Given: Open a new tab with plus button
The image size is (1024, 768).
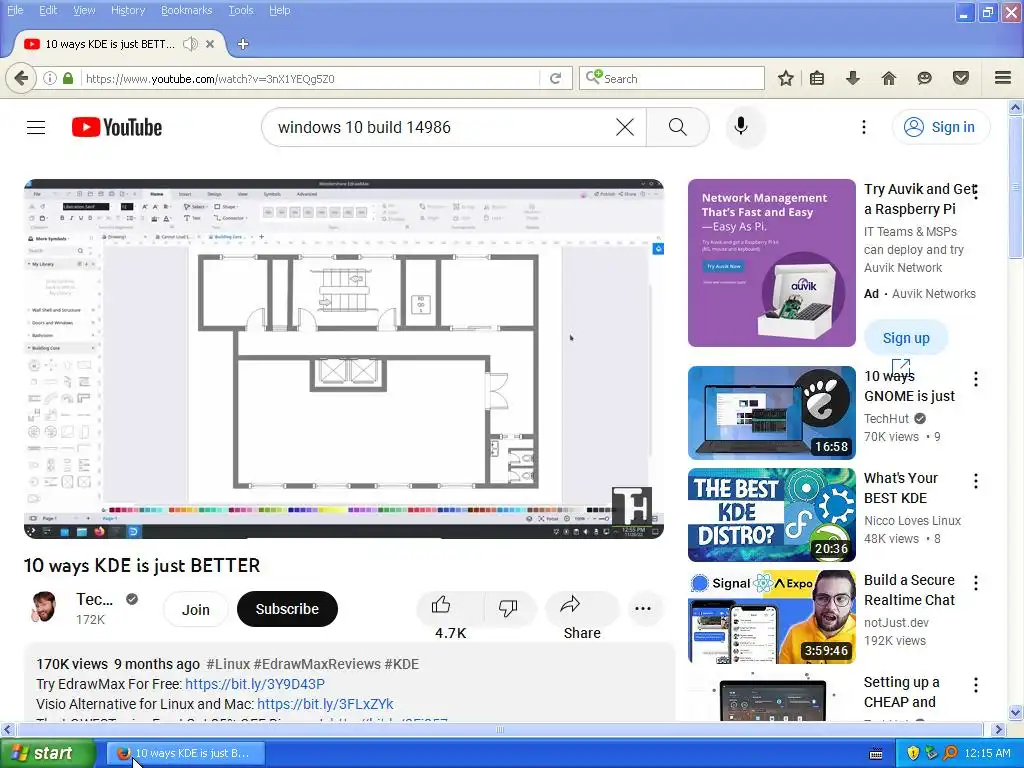Looking at the screenshot, I should point(243,44).
